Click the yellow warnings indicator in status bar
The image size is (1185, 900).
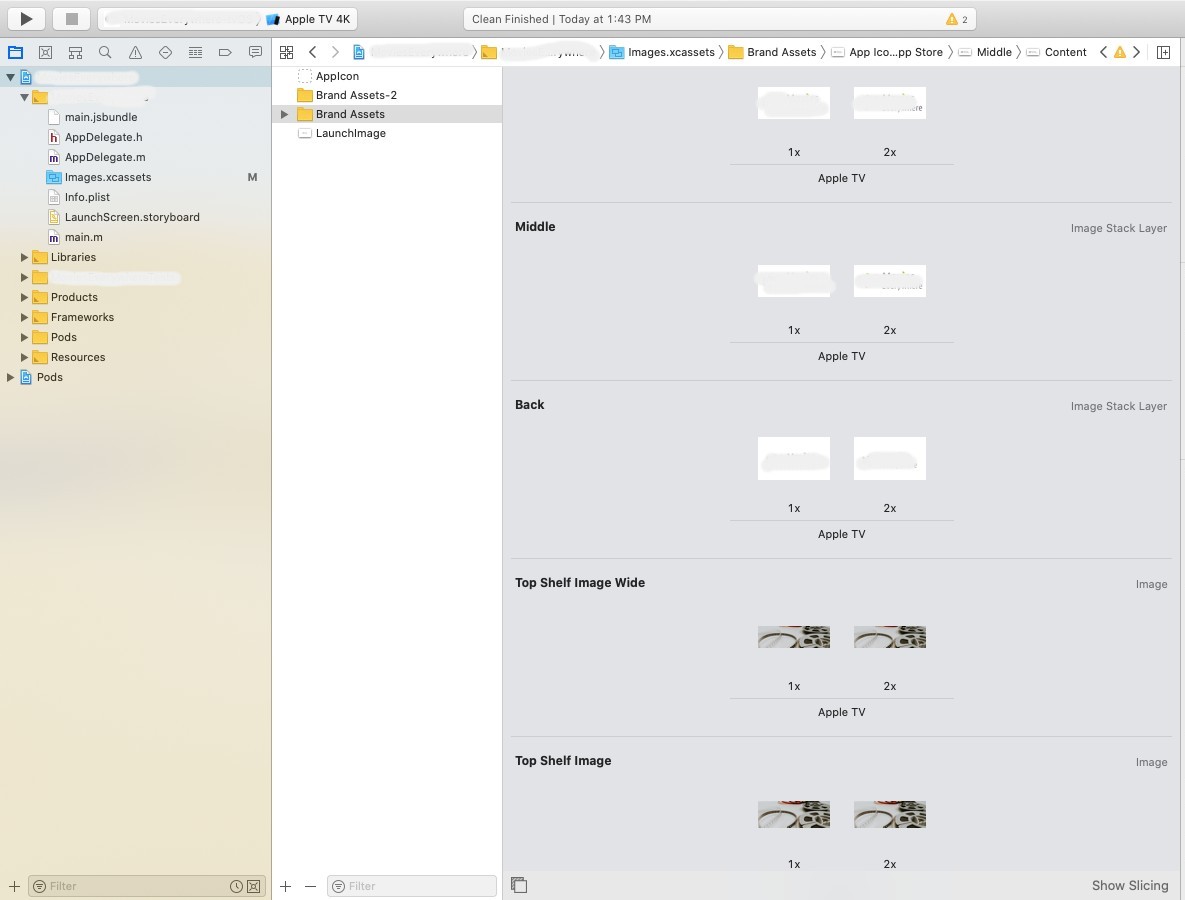click(x=957, y=19)
